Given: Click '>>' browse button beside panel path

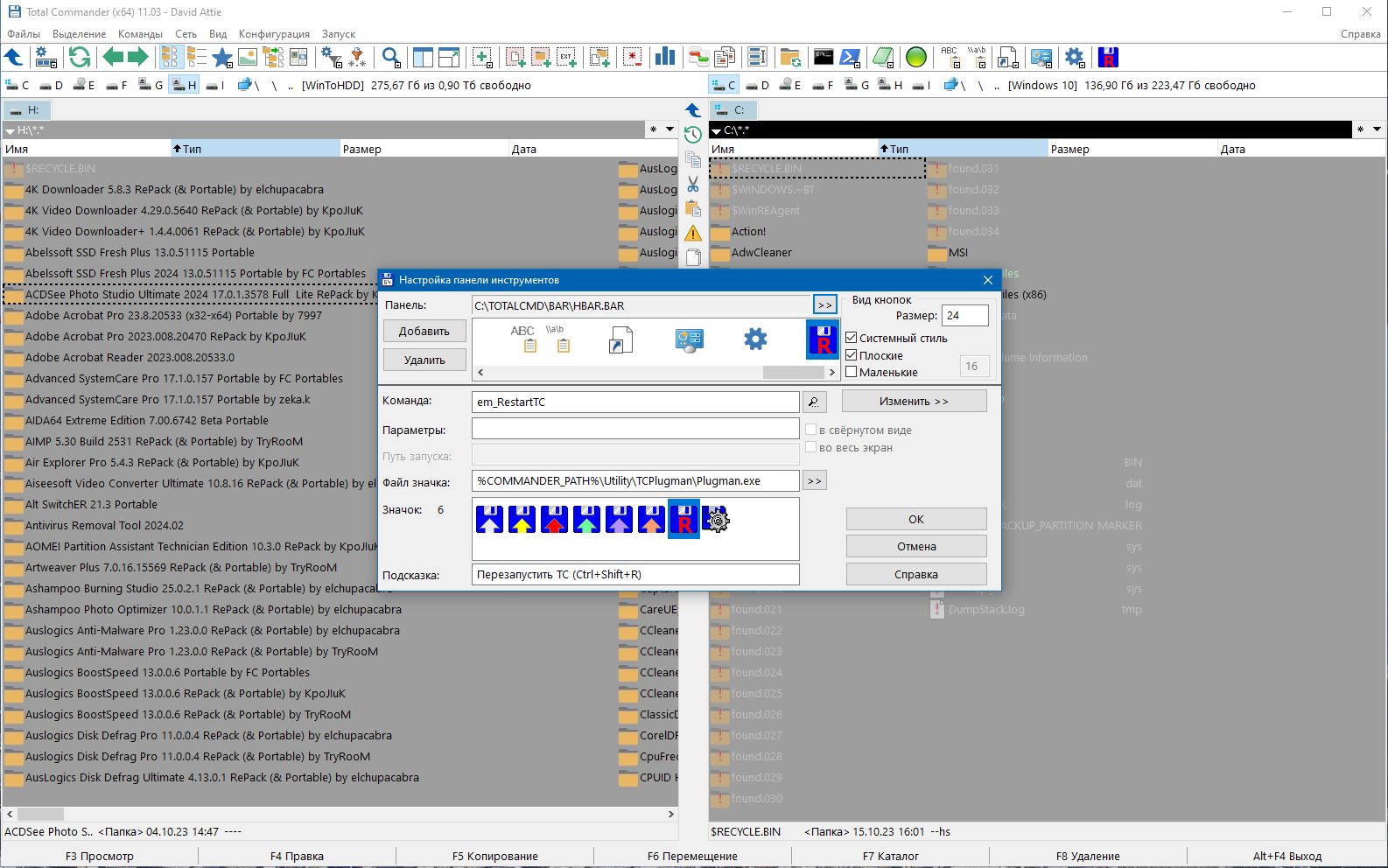Looking at the screenshot, I should click(824, 305).
